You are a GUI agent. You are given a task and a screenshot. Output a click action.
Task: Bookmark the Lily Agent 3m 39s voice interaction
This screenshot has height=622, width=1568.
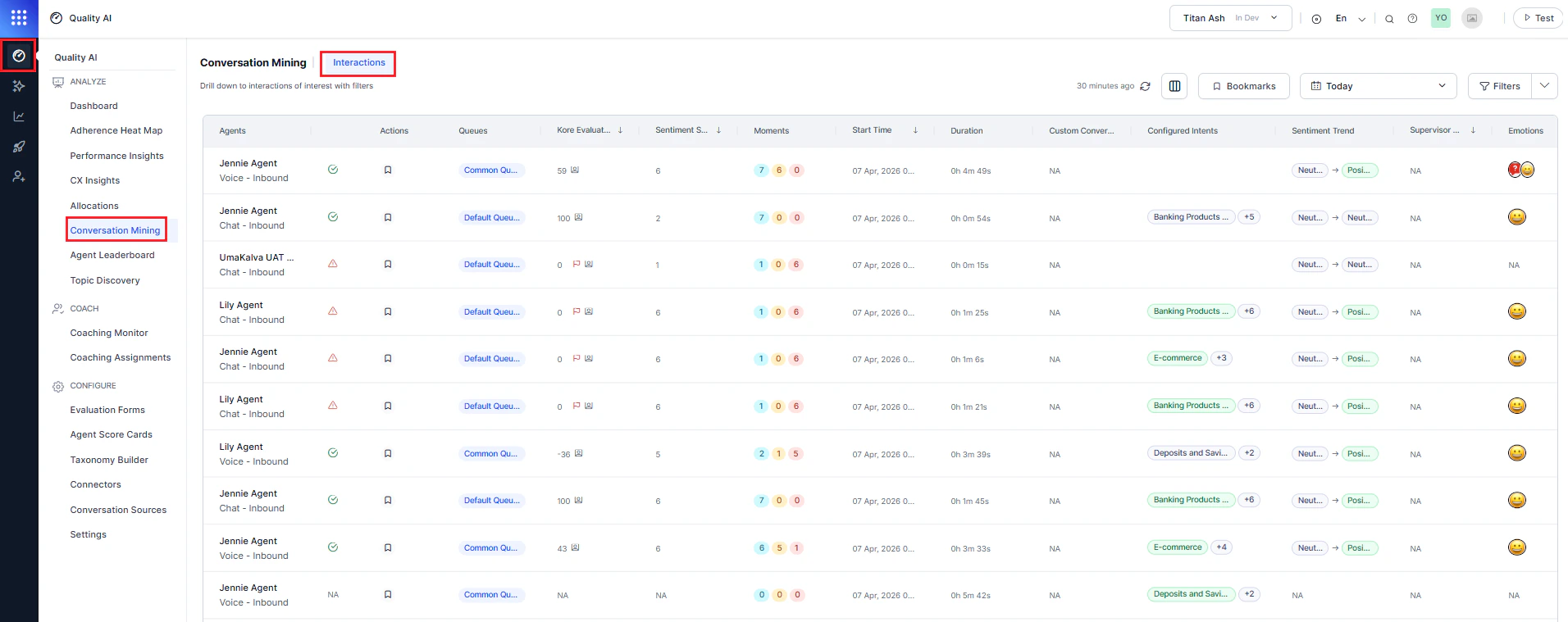[x=388, y=453]
